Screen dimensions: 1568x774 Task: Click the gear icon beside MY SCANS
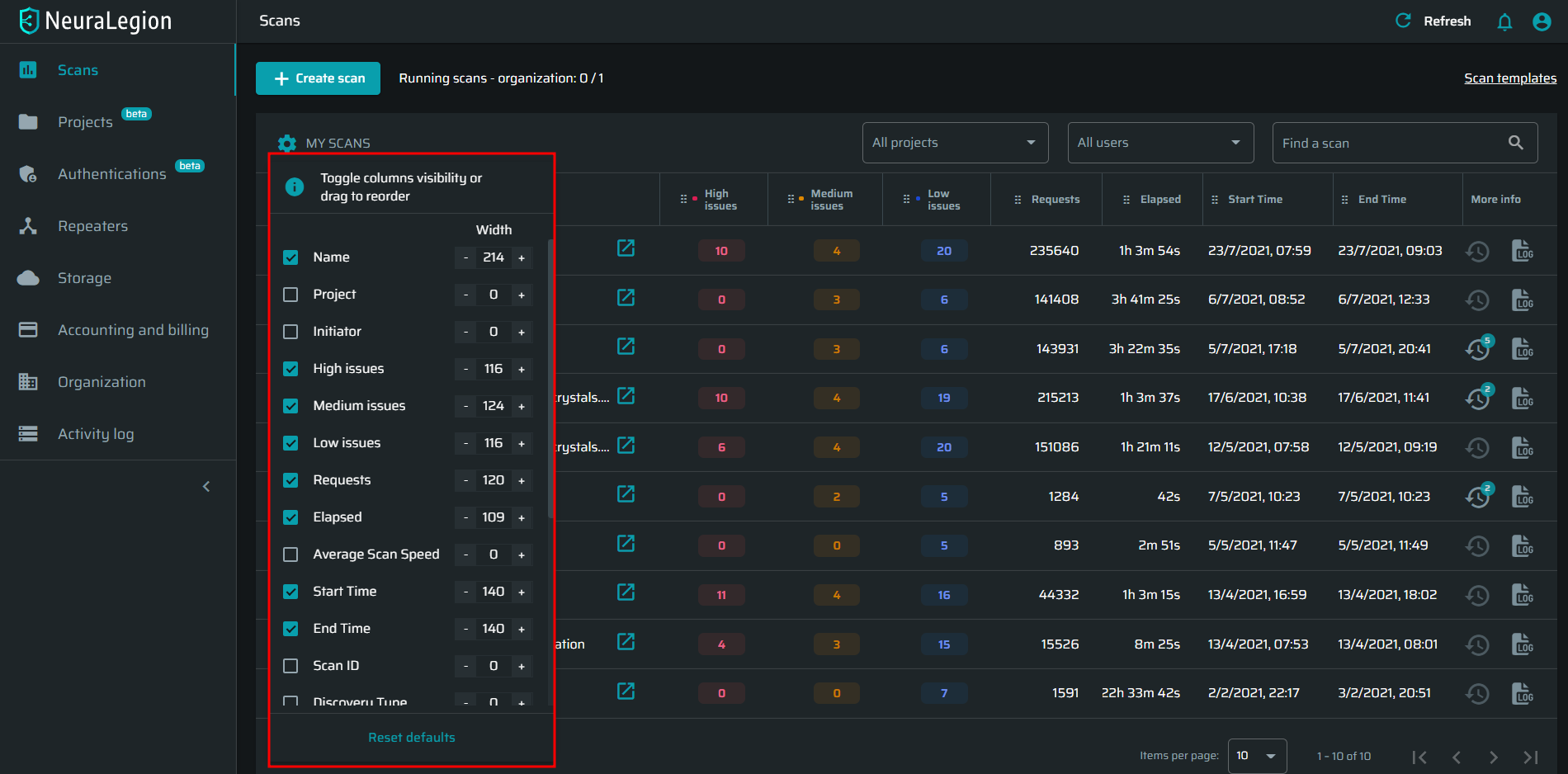[287, 144]
